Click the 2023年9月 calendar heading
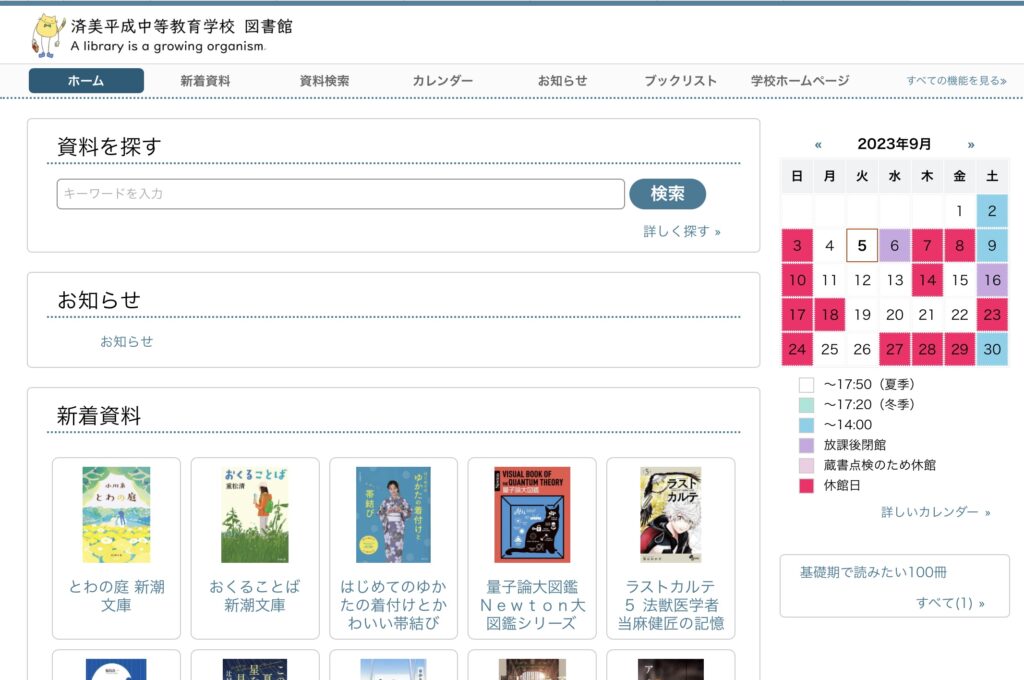1024x680 pixels. pyautogui.click(x=894, y=144)
